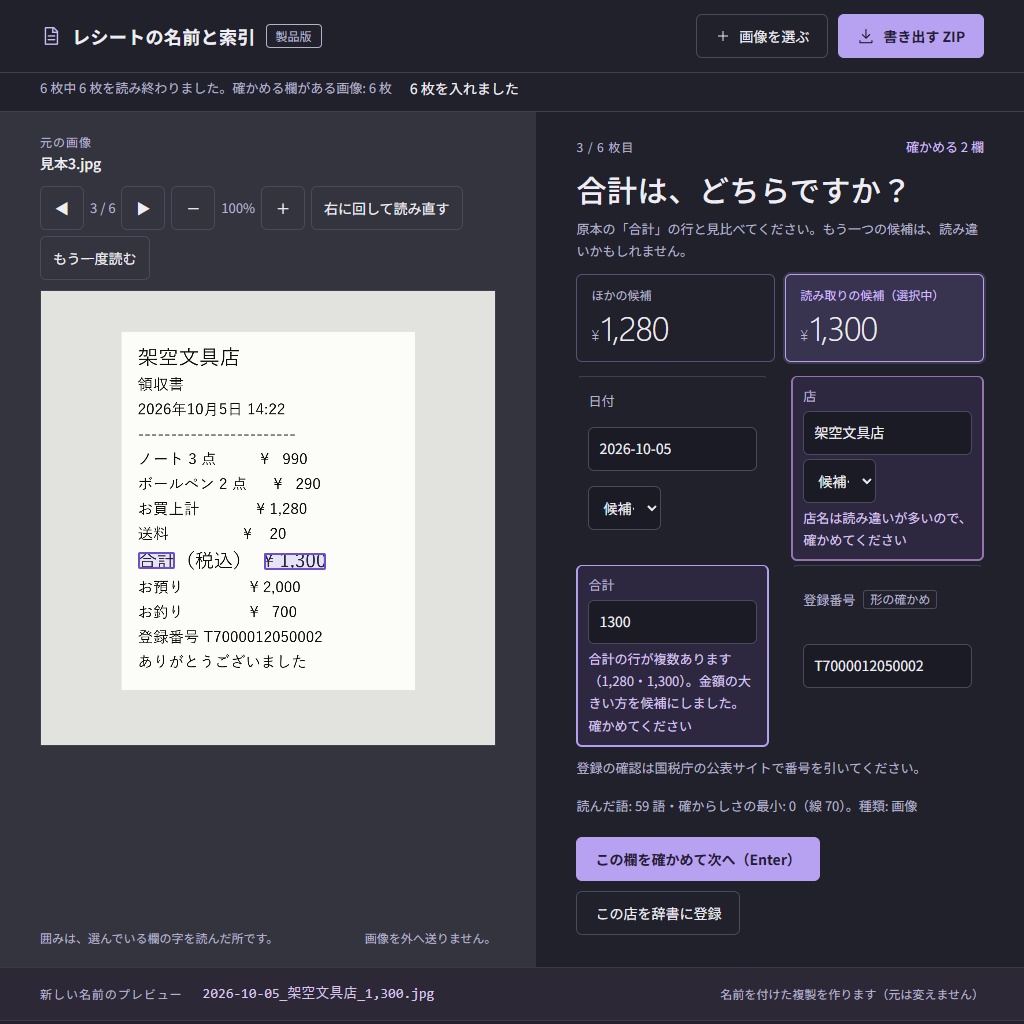
Task: Click 右に回して読み直す button
Action: pyautogui.click(x=387, y=208)
